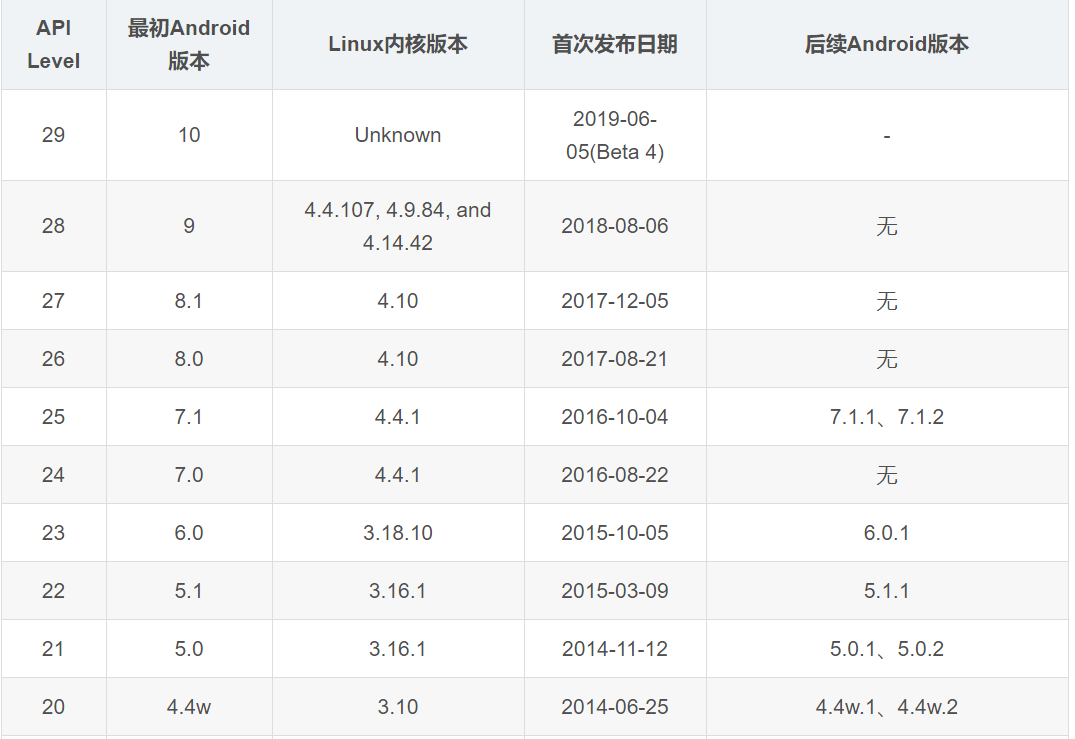Click the Linux内核版本 column header

[398, 45]
